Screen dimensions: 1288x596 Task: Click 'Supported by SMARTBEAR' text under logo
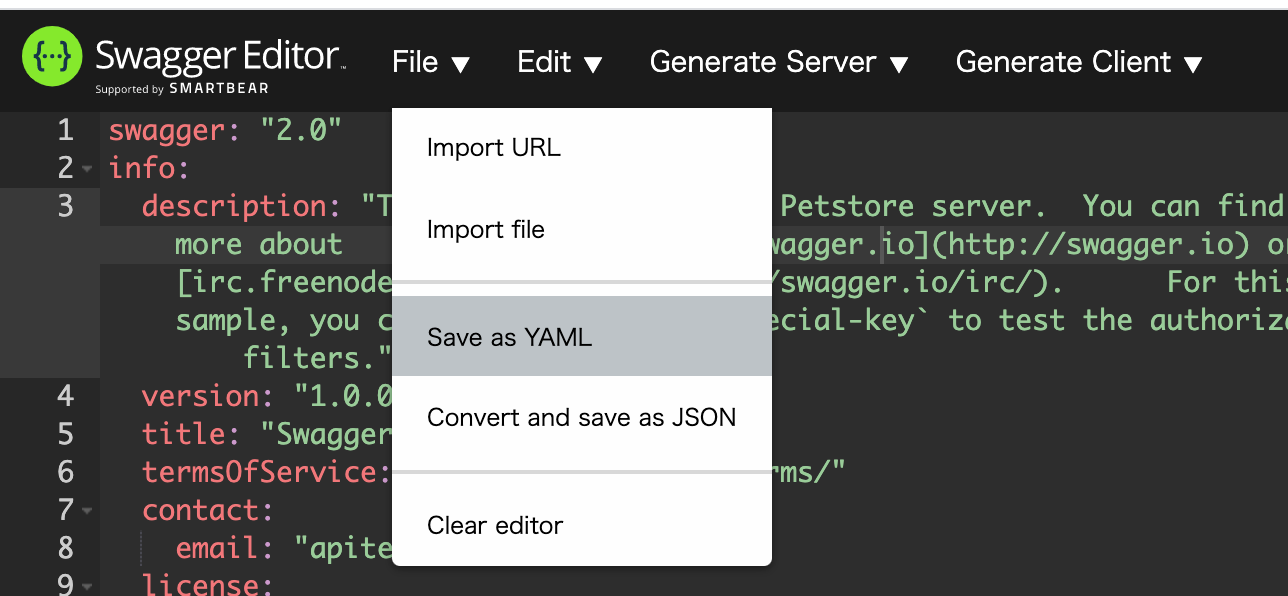(182, 89)
